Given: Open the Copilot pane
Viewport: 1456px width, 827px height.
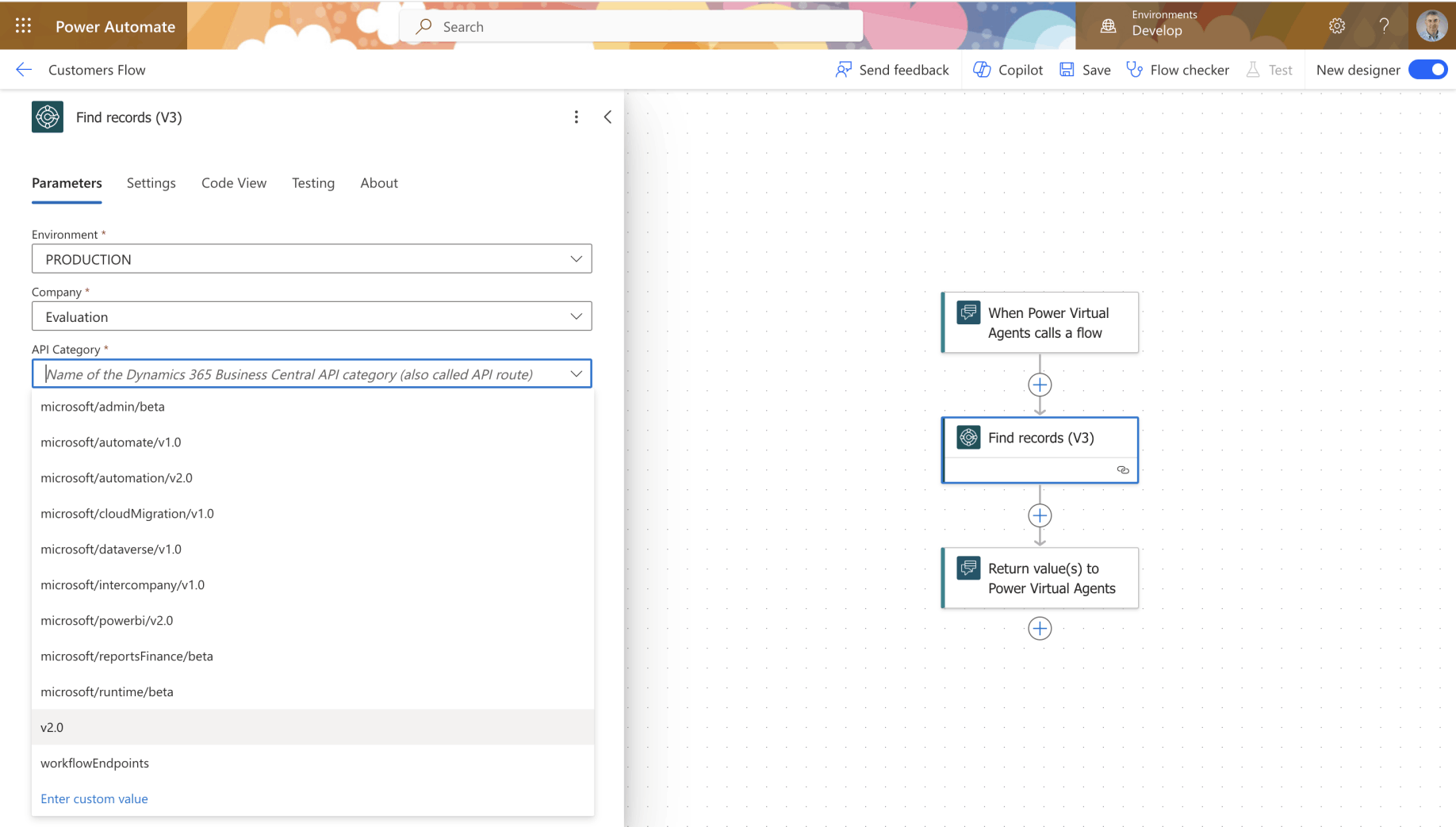Looking at the screenshot, I should tap(1008, 70).
